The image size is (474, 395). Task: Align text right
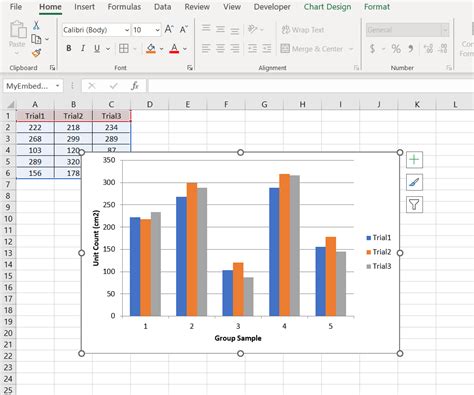[235, 49]
